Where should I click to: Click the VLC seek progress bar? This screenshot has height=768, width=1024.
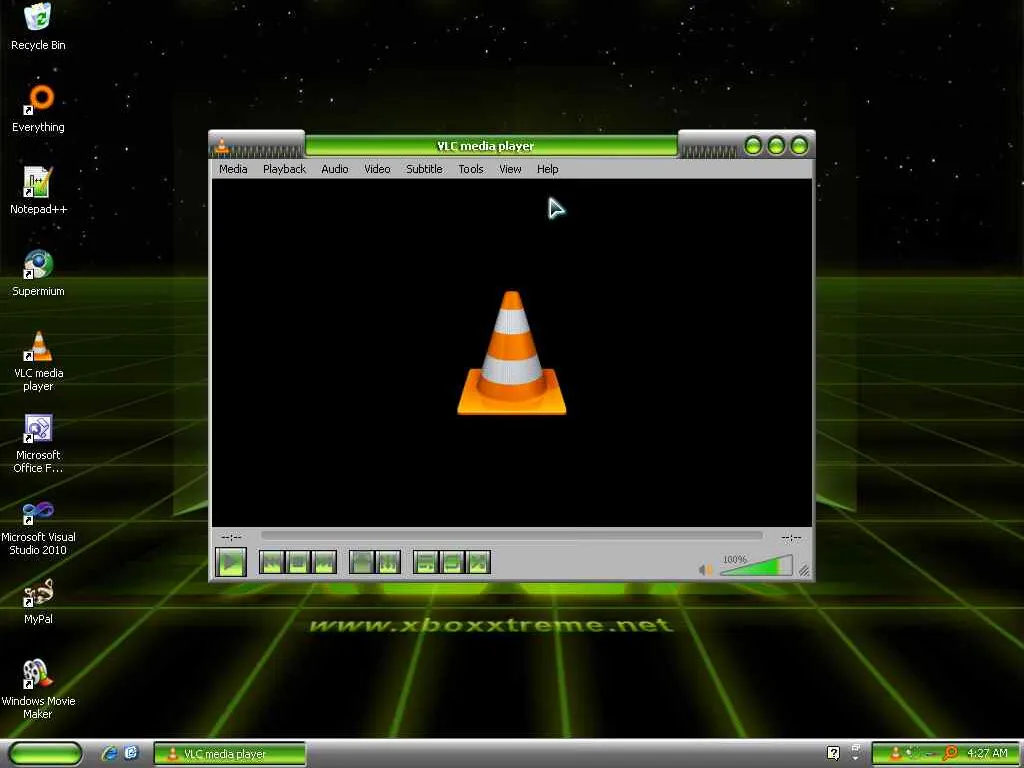point(511,536)
